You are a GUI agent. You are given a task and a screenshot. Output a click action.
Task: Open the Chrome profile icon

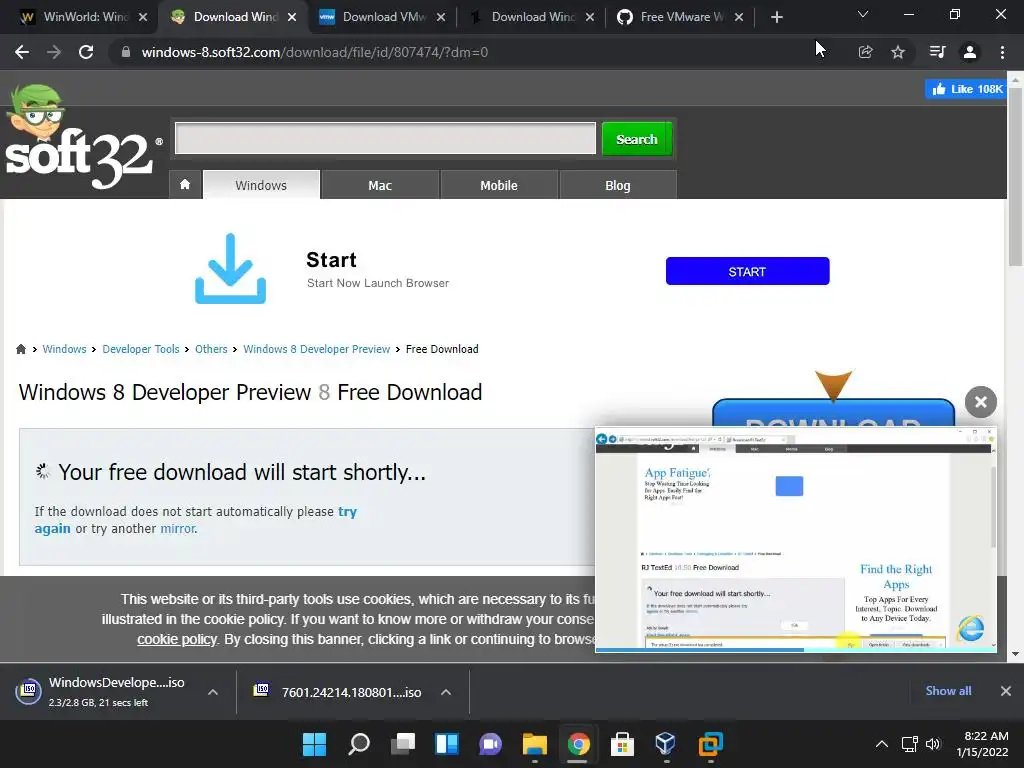click(970, 52)
